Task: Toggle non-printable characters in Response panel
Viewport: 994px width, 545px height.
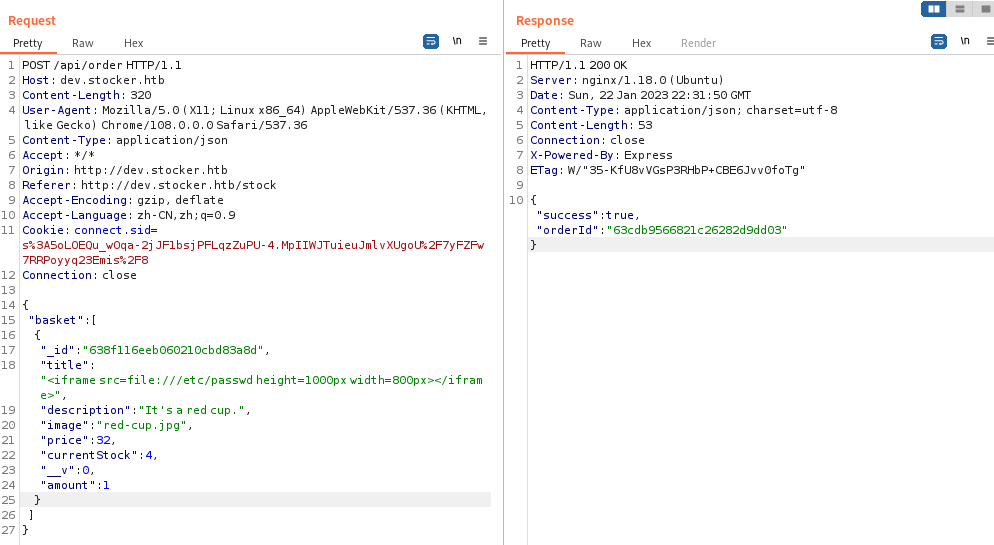Action: [965, 41]
